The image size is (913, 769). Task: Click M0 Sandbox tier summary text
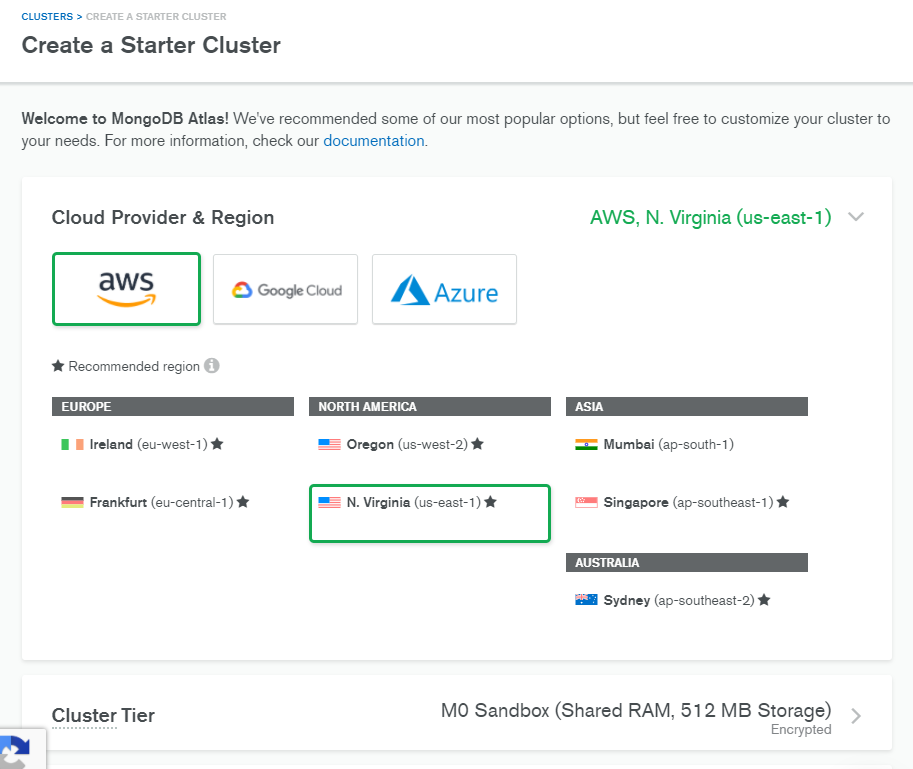636,710
